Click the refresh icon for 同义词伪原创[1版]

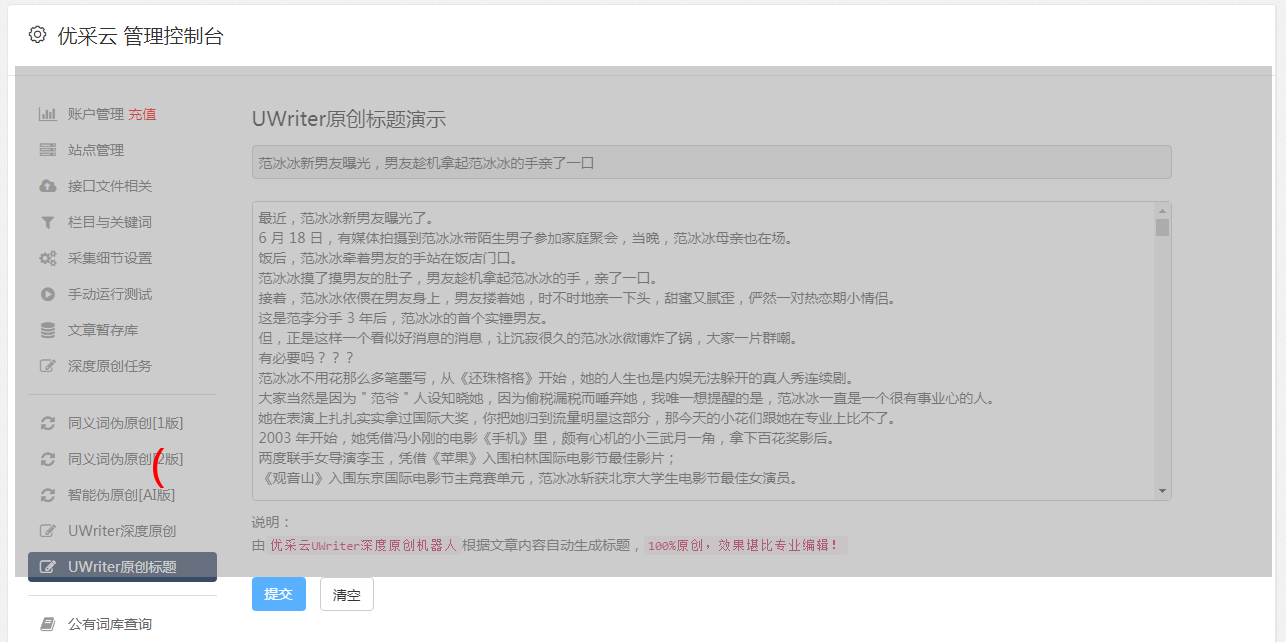47,423
